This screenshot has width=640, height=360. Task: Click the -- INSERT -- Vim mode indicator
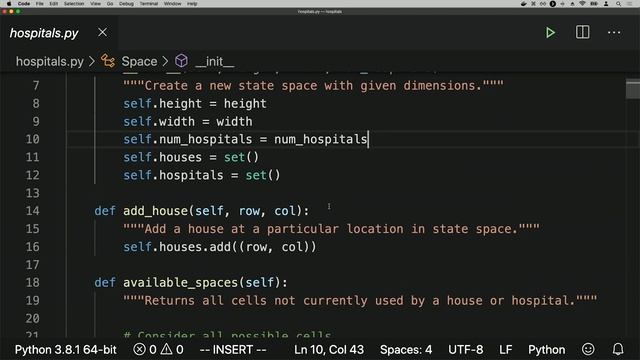point(233,350)
